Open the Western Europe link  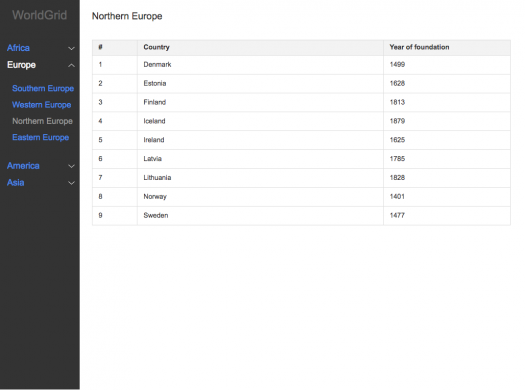coord(42,105)
